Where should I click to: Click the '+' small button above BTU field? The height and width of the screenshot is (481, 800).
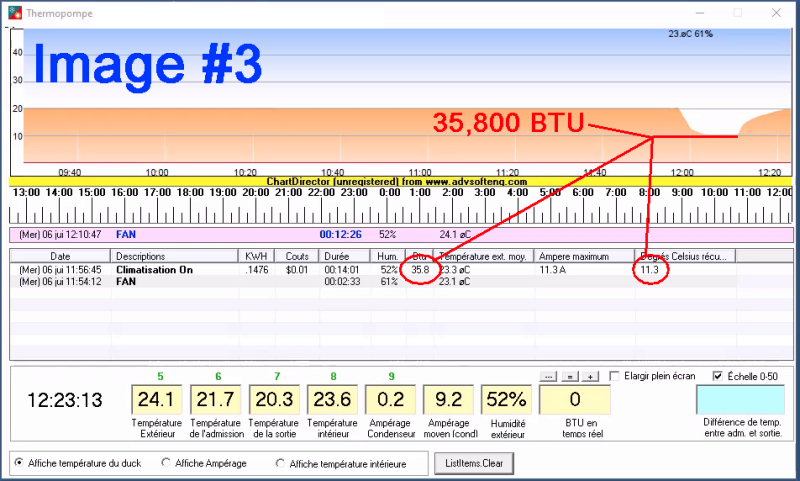pyautogui.click(x=590, y=376)
